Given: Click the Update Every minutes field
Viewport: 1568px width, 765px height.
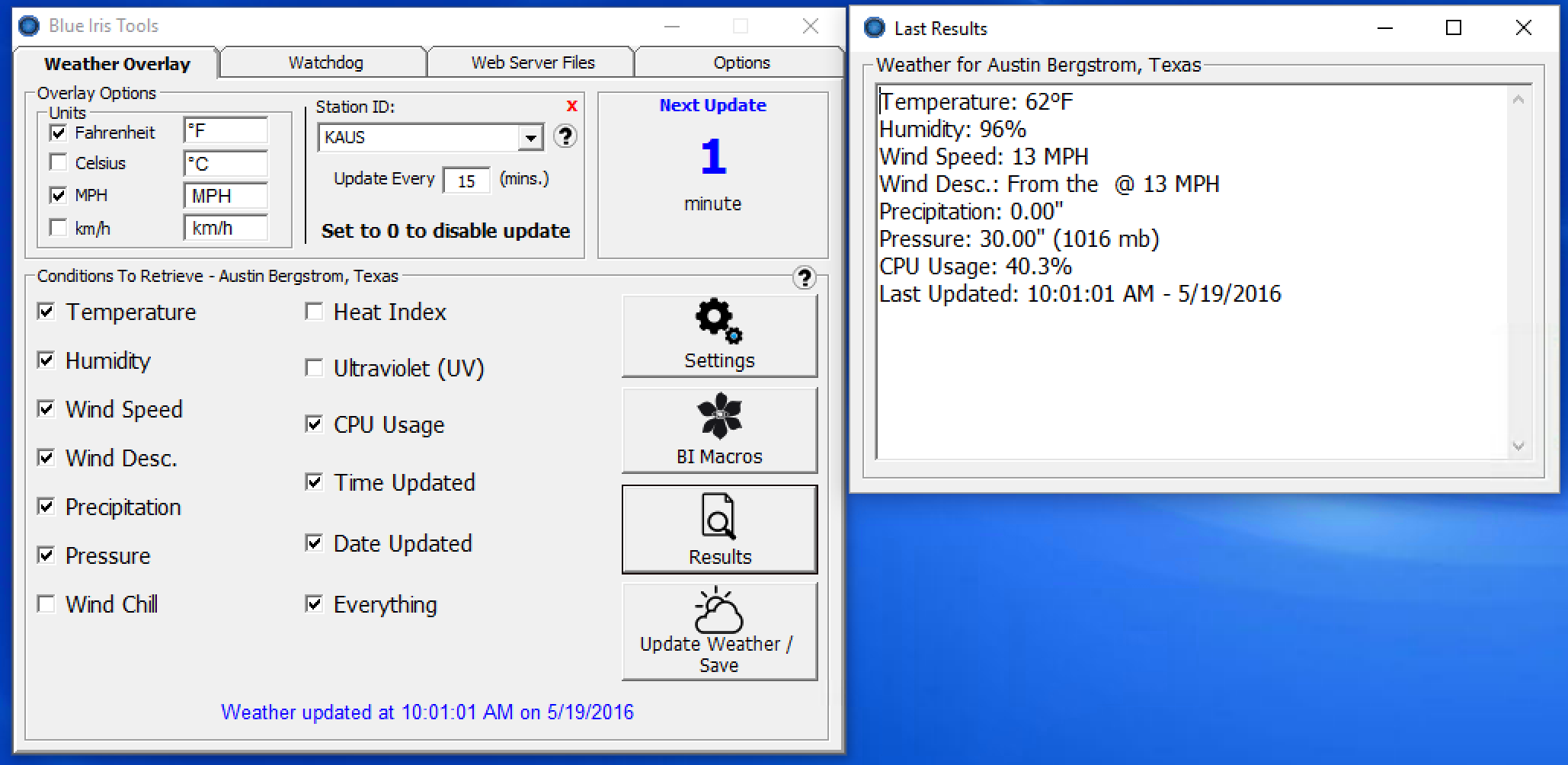Looking at the screenshot, I should click(x=466, y=181).
